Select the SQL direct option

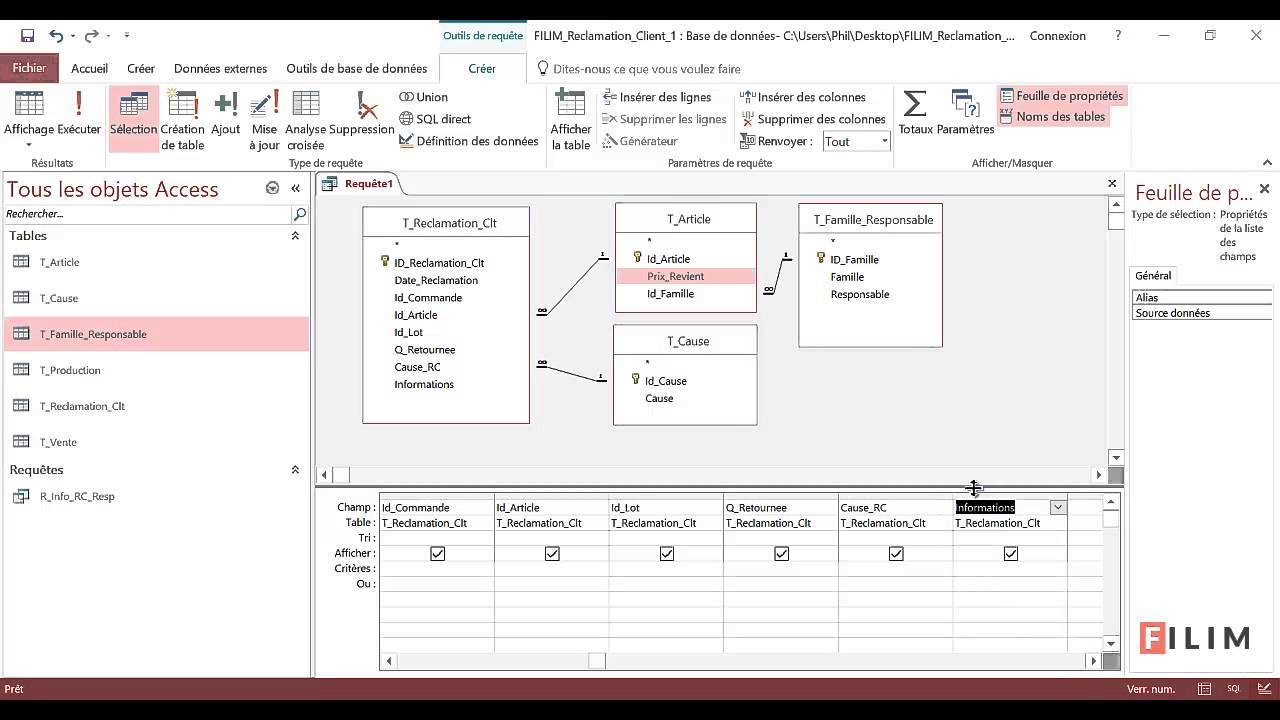pyautogui.click(x=435, y=119)
